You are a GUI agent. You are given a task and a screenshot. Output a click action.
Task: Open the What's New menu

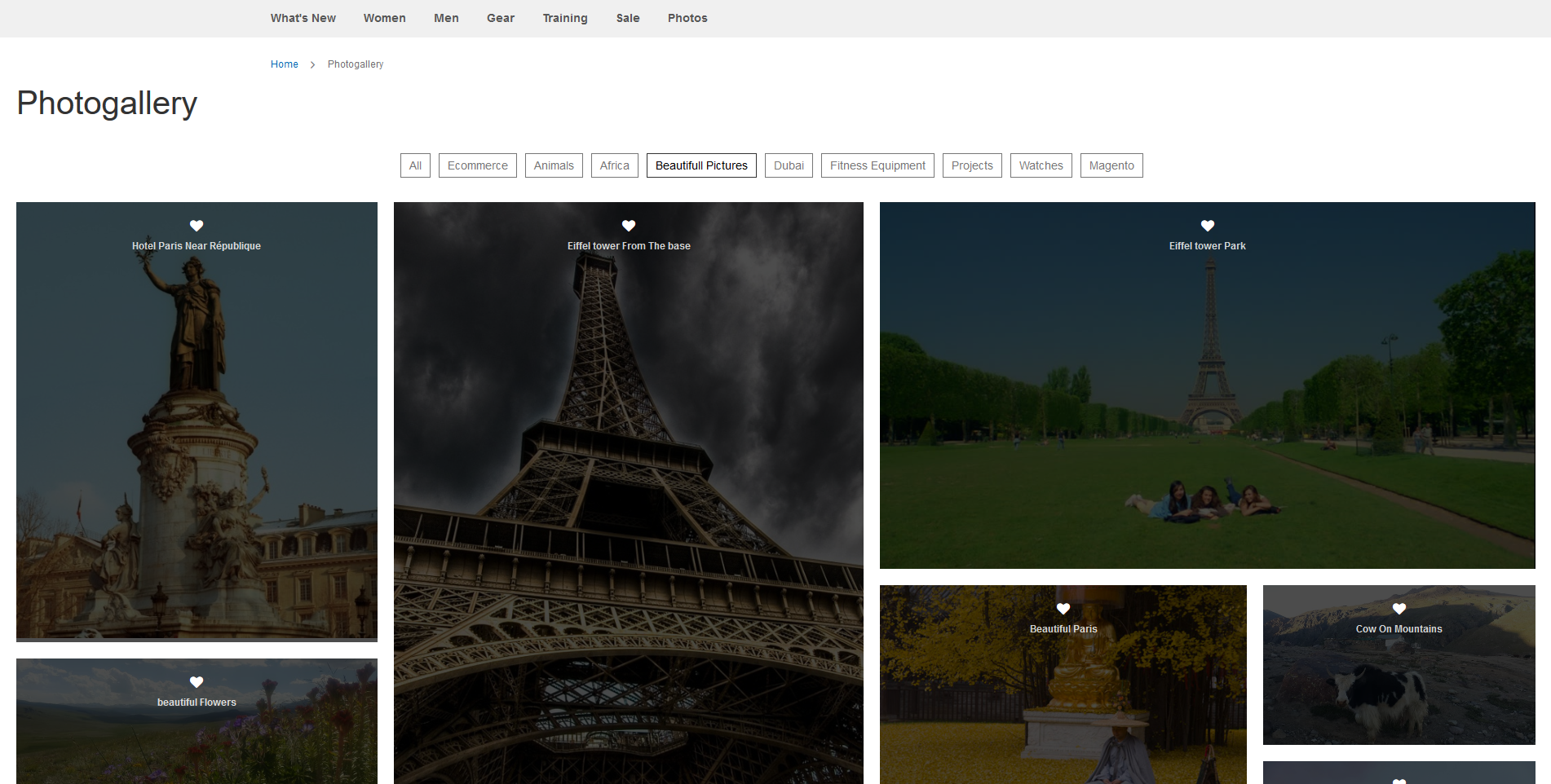coord(303,18)
